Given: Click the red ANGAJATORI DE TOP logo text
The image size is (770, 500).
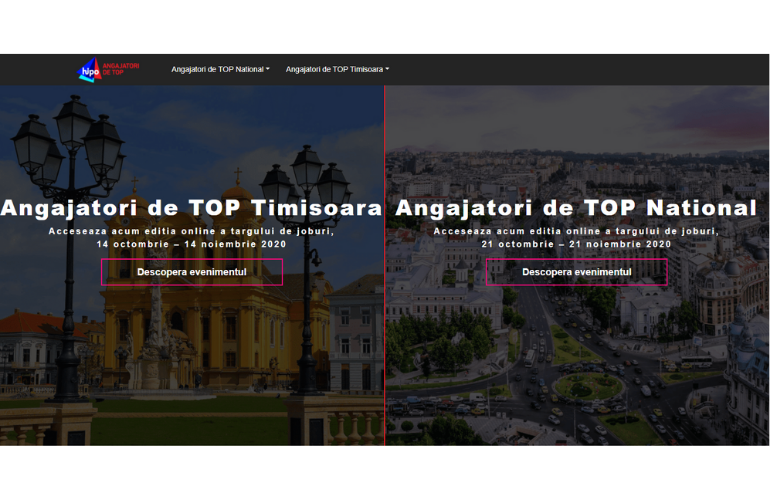Looking at the screenshot, I should [120, 68].
